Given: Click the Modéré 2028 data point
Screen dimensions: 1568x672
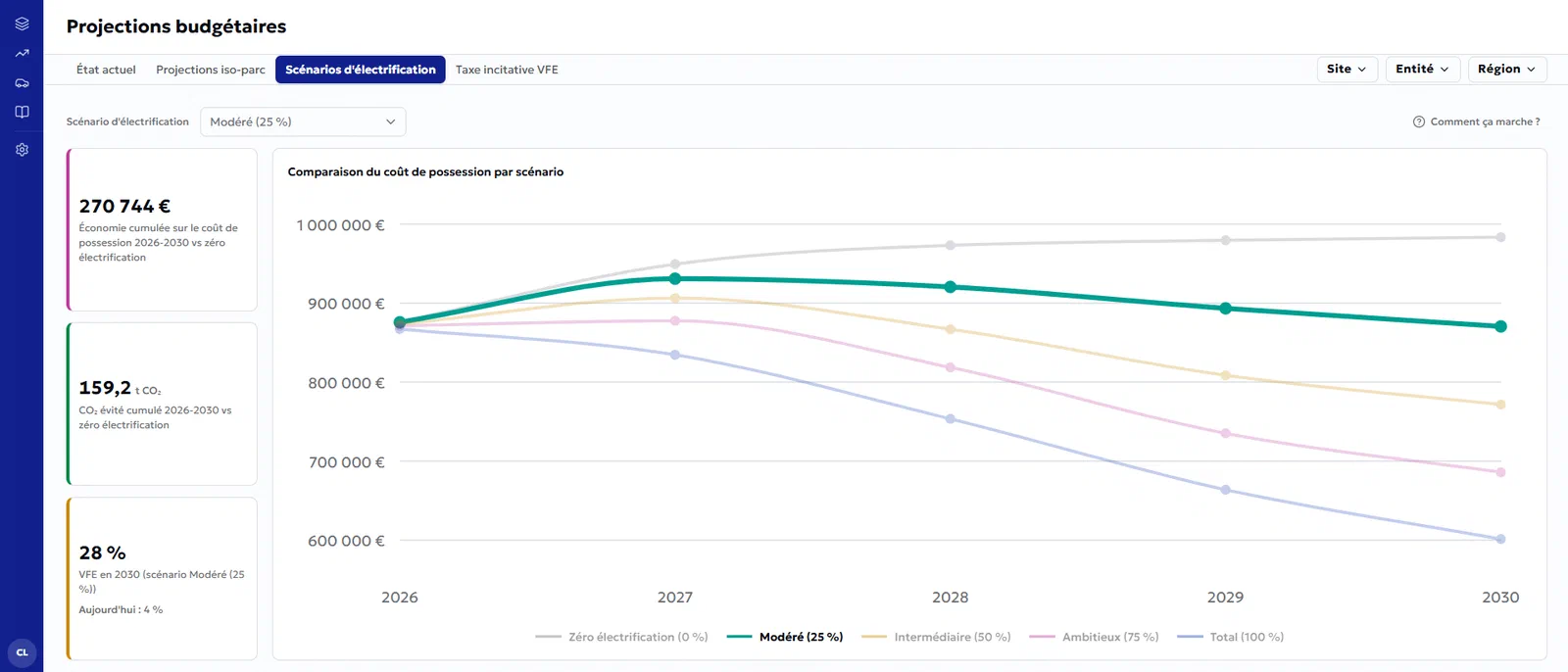Looking at the screenshot, I should [951, 287].
